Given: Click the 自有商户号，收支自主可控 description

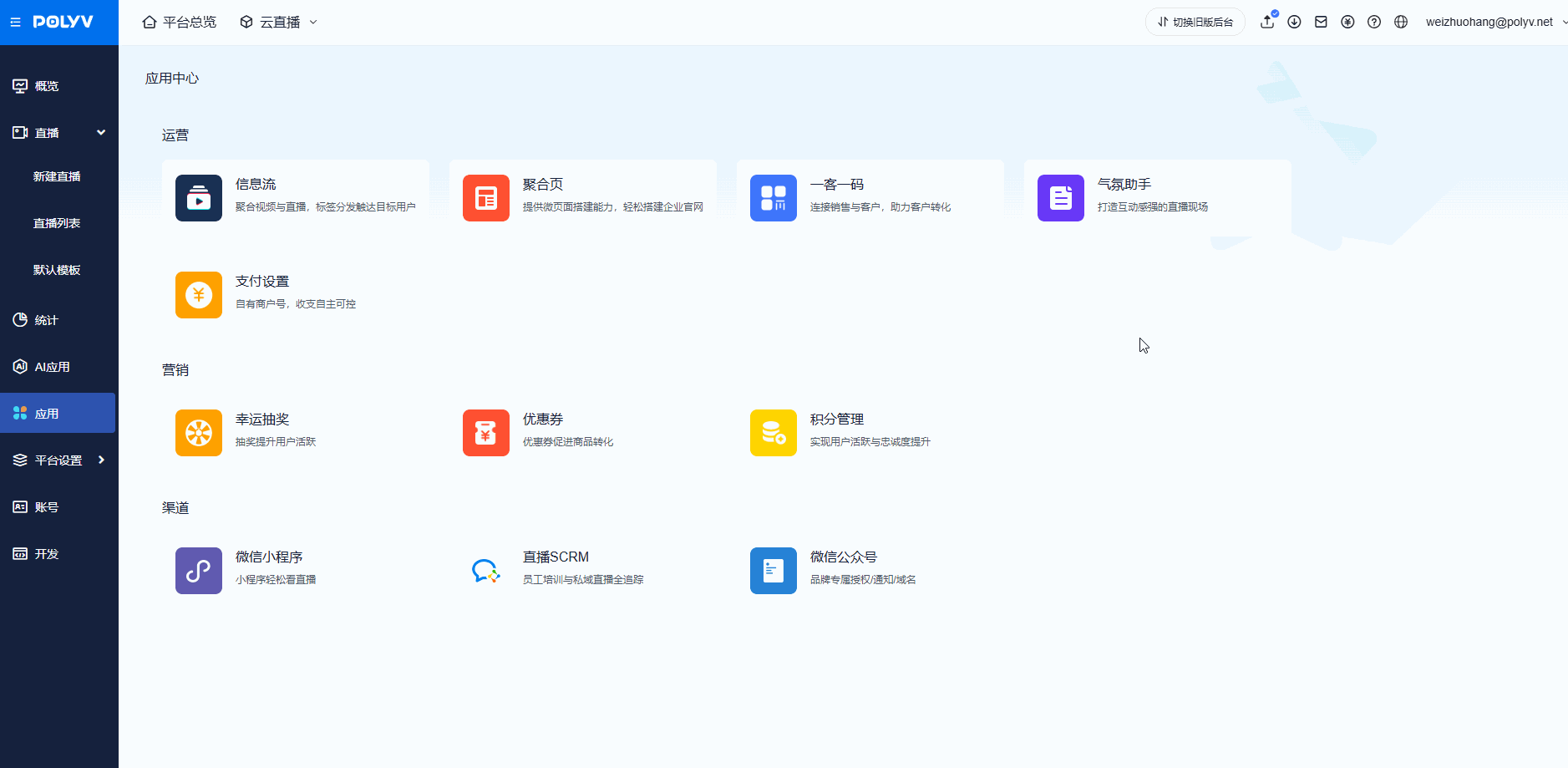Looking at the screenshot, I should pyautogui.click(x=296, y=303).
